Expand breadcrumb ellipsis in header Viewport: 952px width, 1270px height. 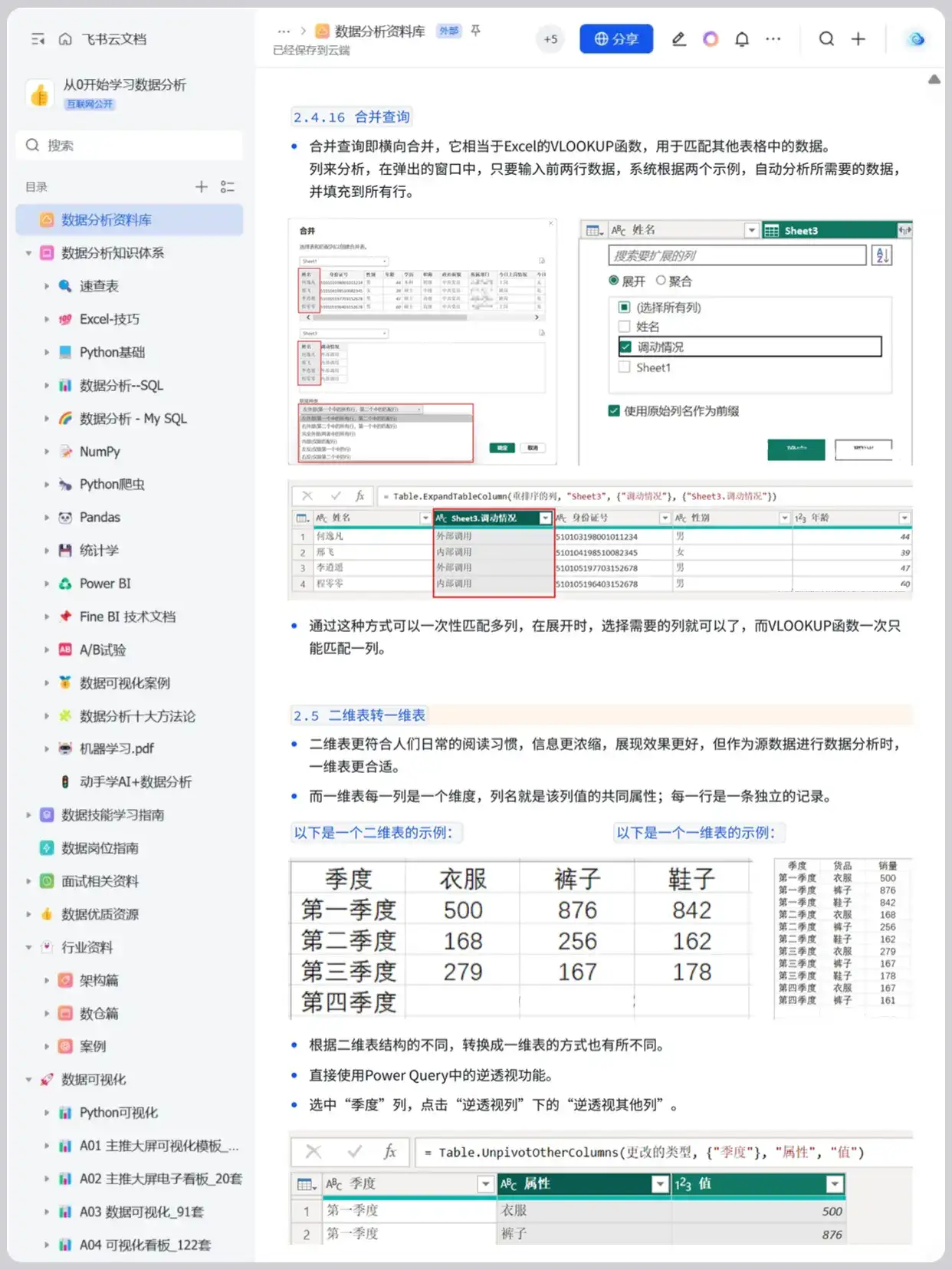pos(284,31)
